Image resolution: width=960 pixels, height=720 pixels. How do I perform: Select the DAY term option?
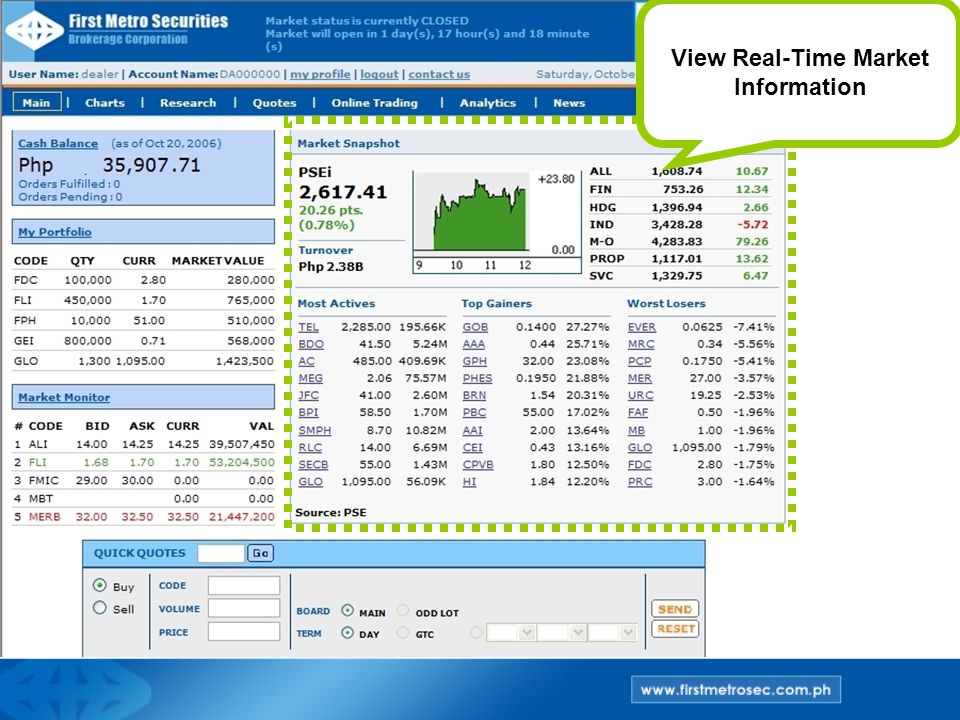pyautogui.click(x=347, y=632)
